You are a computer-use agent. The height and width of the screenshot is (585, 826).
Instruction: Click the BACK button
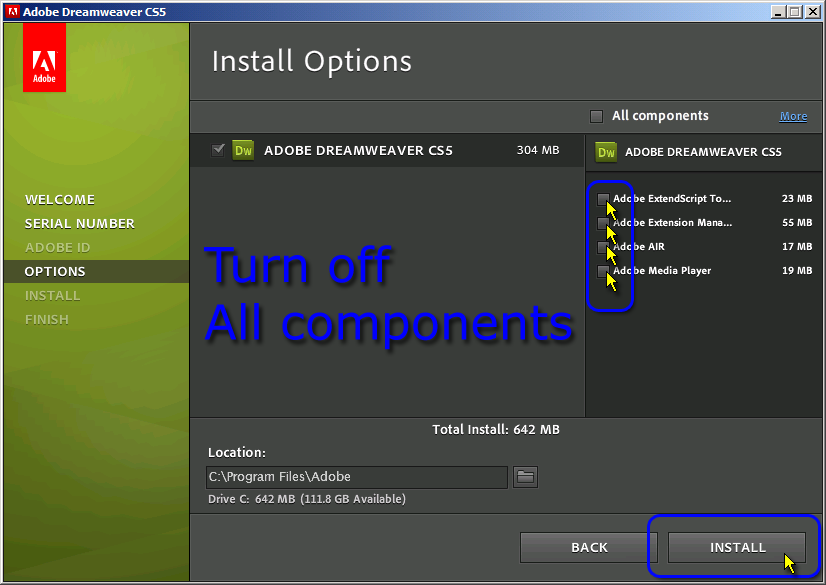coord(589,548)
